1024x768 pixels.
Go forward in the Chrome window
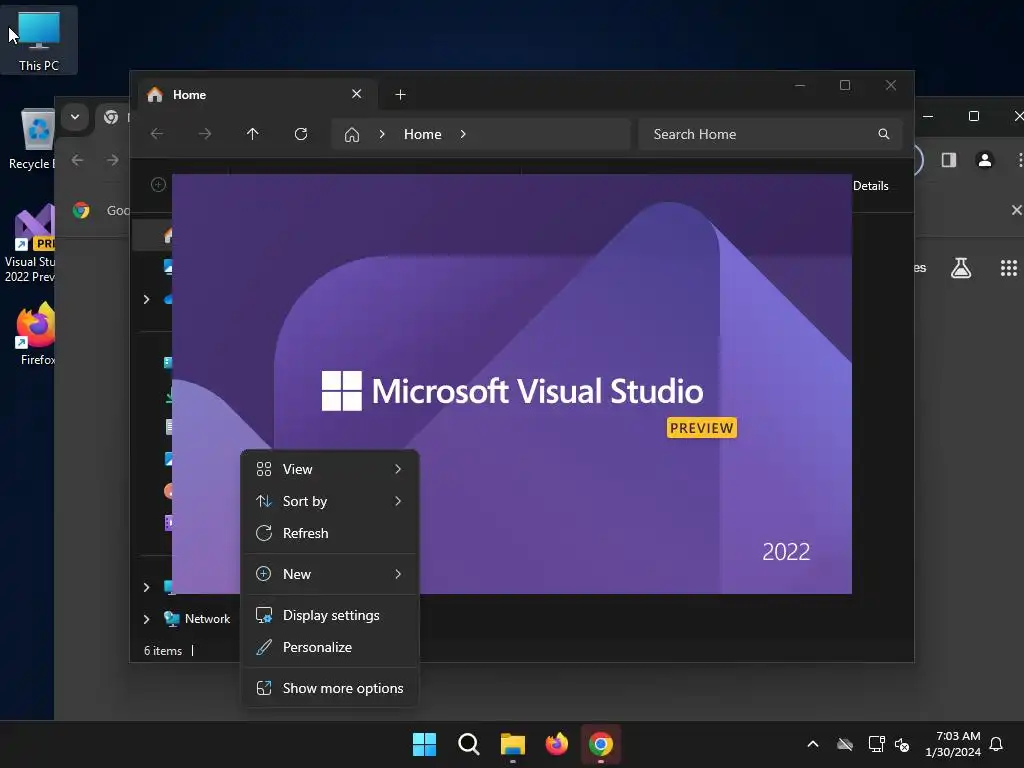(113, 160)
